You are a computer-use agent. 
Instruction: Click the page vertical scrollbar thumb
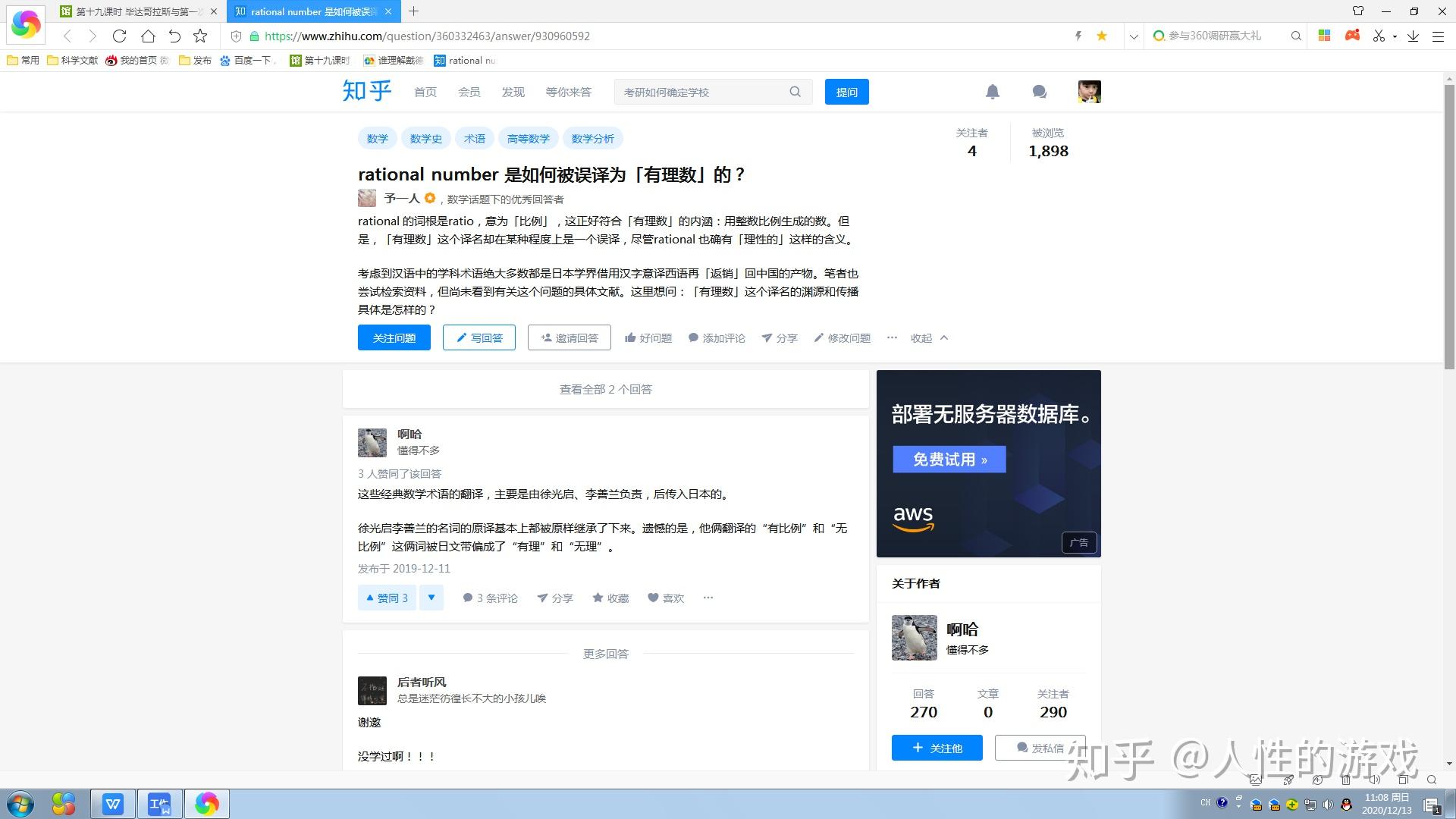1449,227
